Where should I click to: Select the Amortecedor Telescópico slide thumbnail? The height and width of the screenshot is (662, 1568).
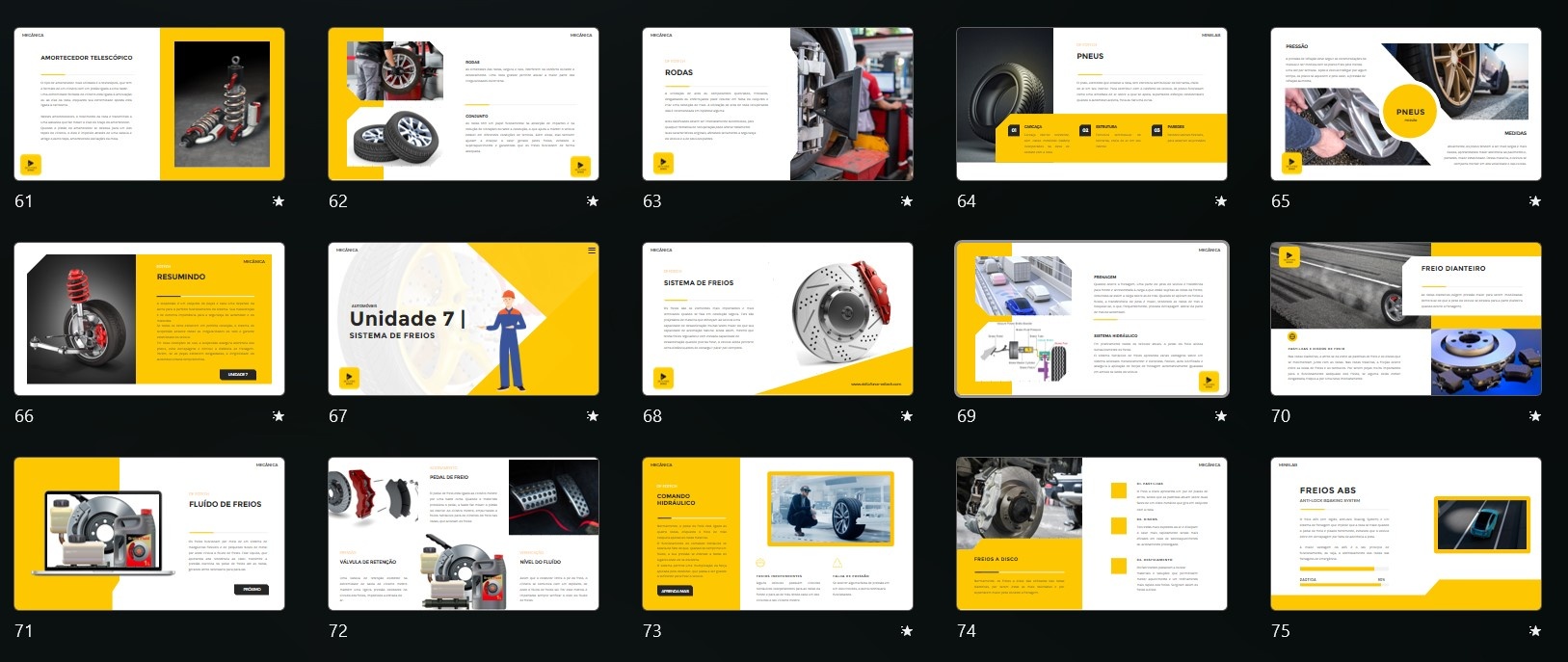tap(149, 104)
